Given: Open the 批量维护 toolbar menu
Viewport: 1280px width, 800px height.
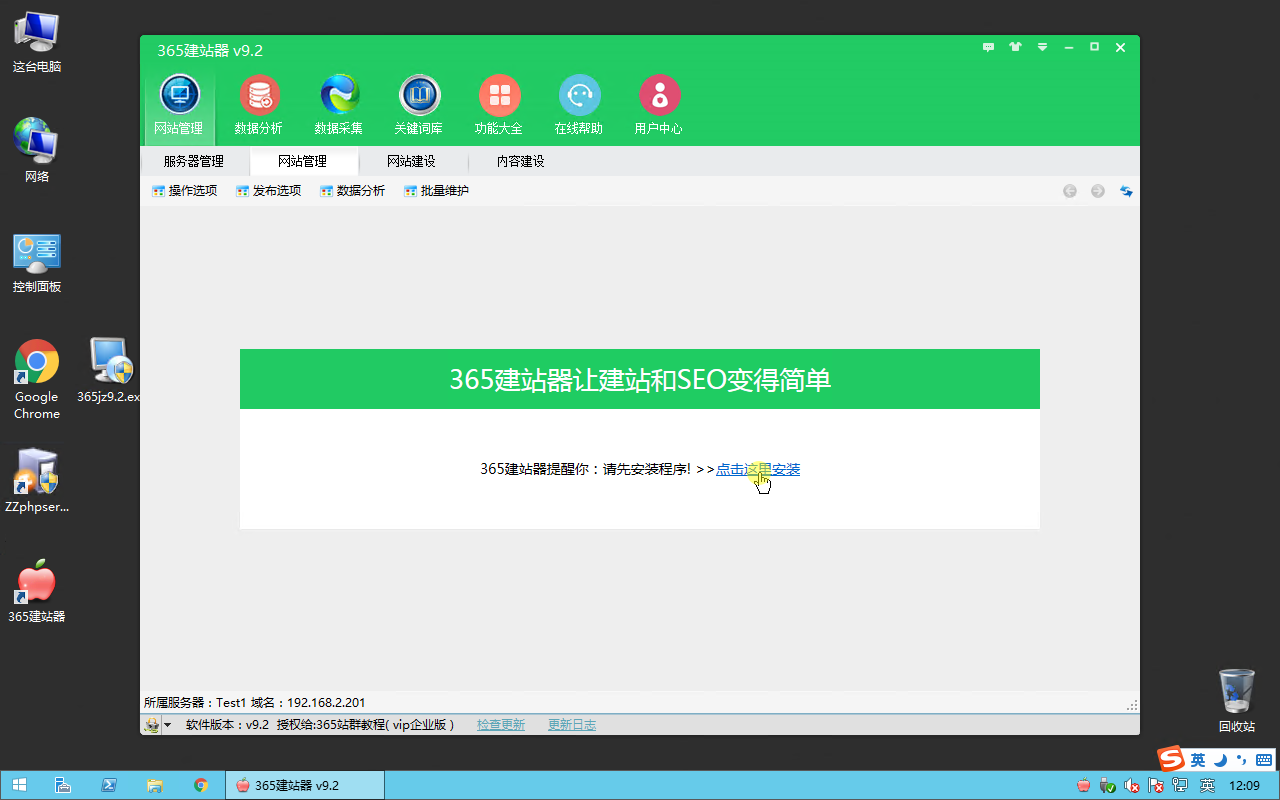Looking at the screenshot, I should pos(437,191).
